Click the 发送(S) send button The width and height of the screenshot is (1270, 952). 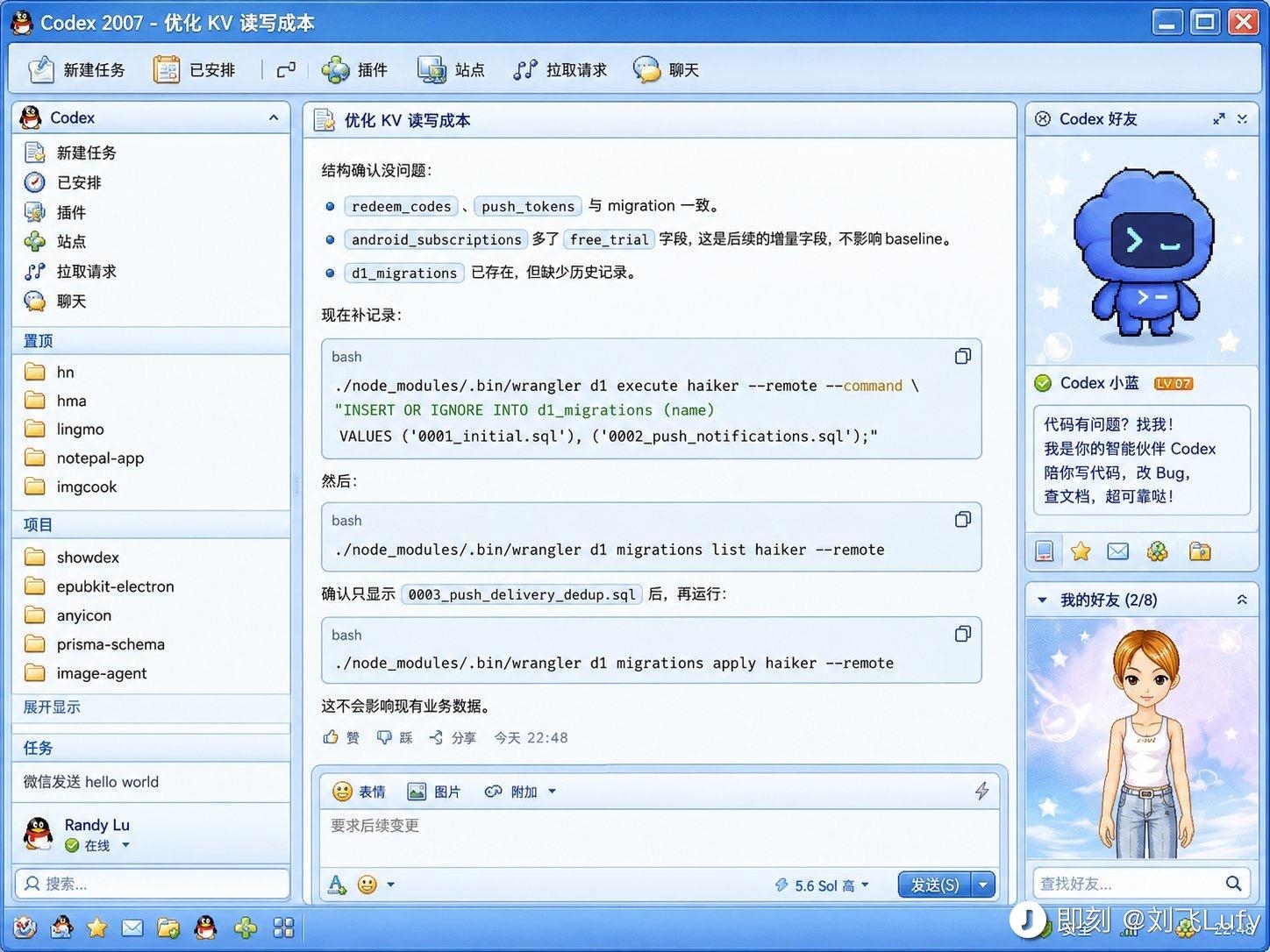pyautogui.click(x=934, y=885)
